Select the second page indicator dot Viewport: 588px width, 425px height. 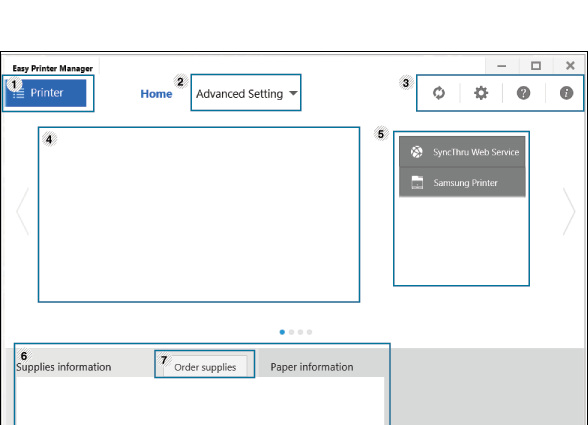pos(291,332)
